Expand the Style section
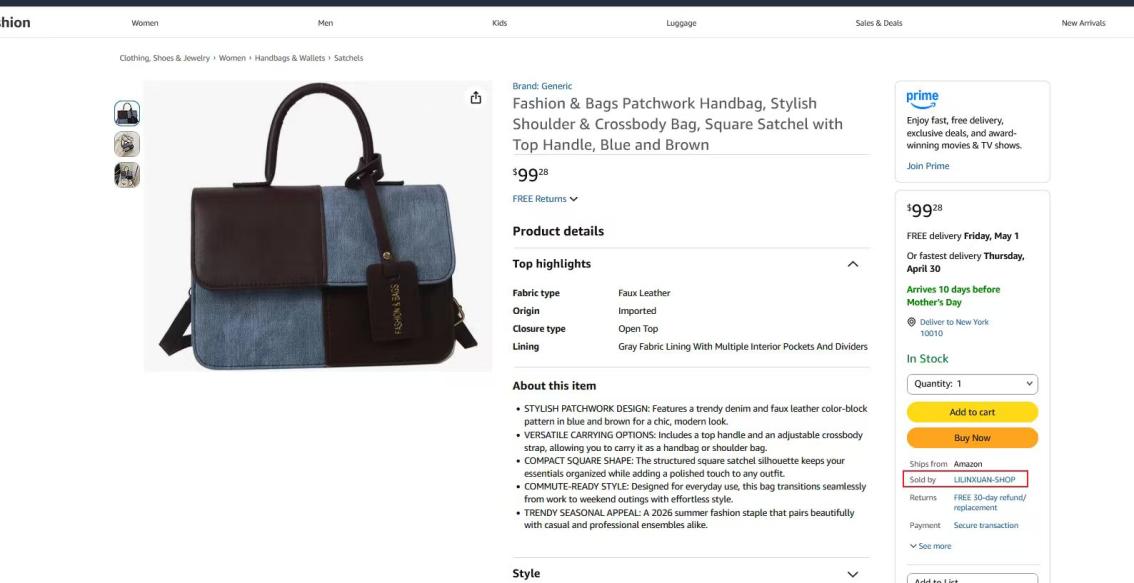 pyautogui.click(x=853, y=574)
